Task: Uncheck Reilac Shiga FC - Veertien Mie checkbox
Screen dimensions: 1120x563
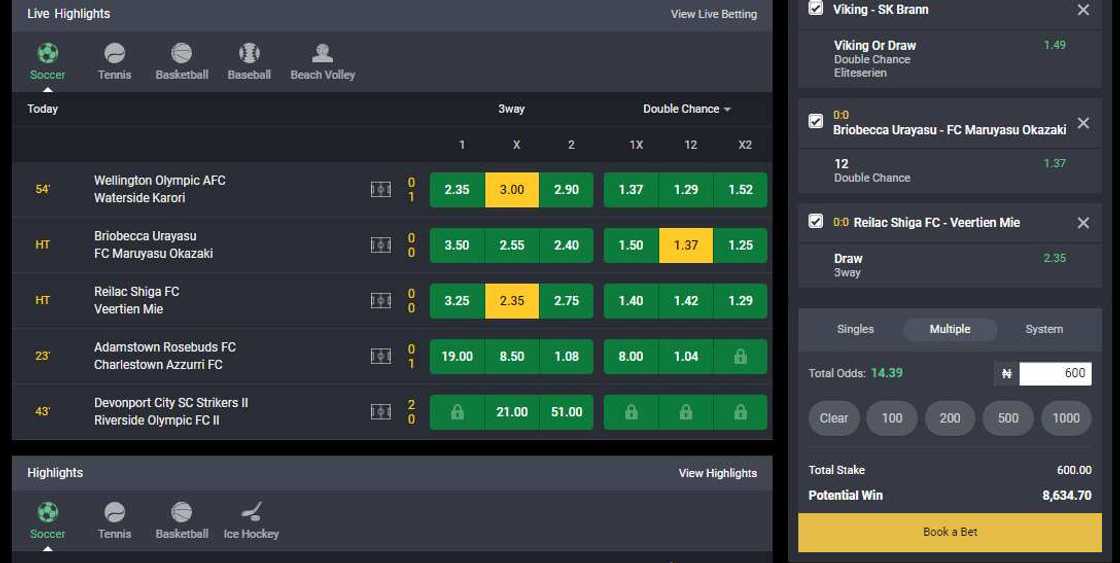Action: 815,221
